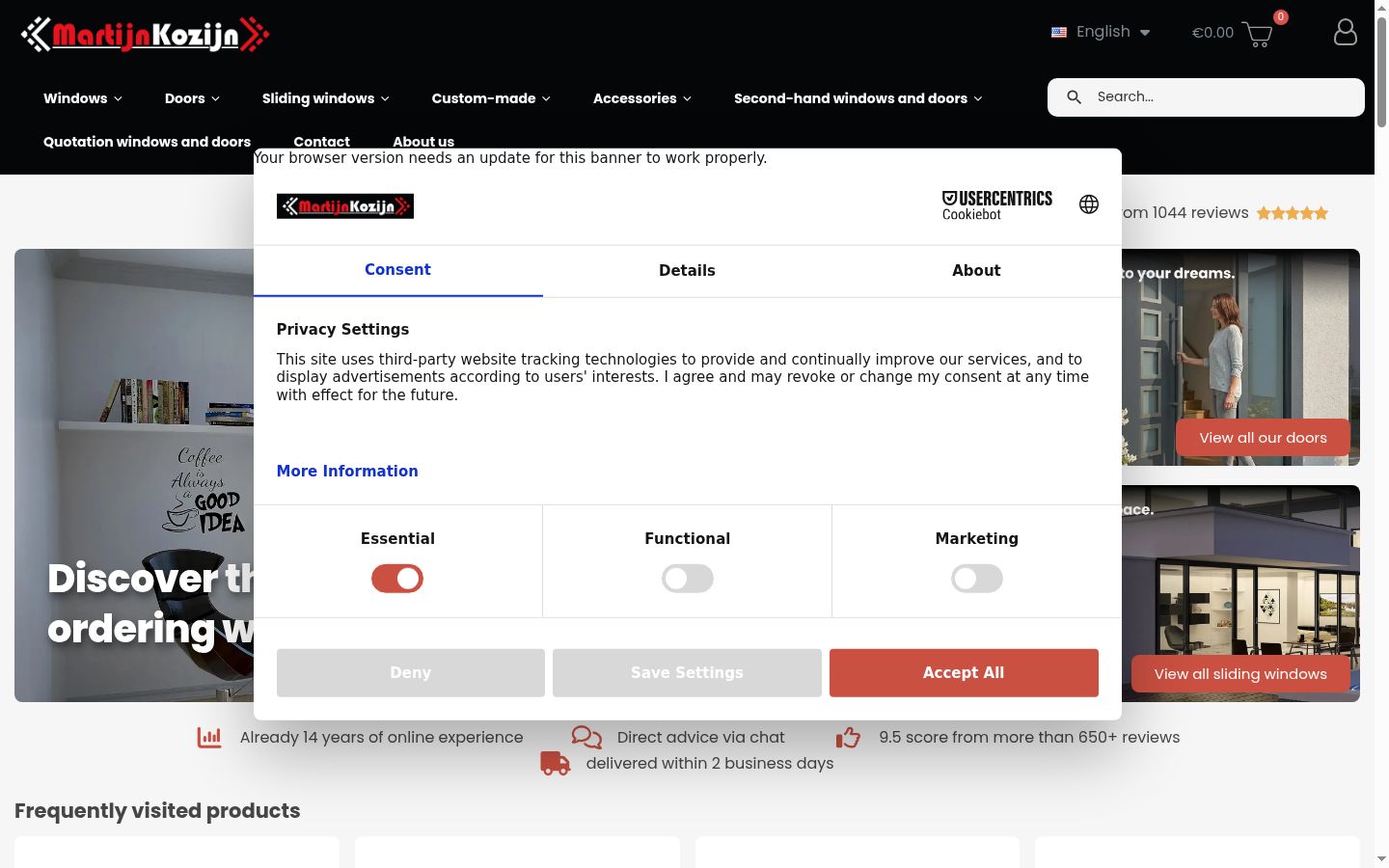The width and height of the screenshot is (1389, 868).
Task: Click the MartijnKozijn logo in header
Action: click(145, 35)
